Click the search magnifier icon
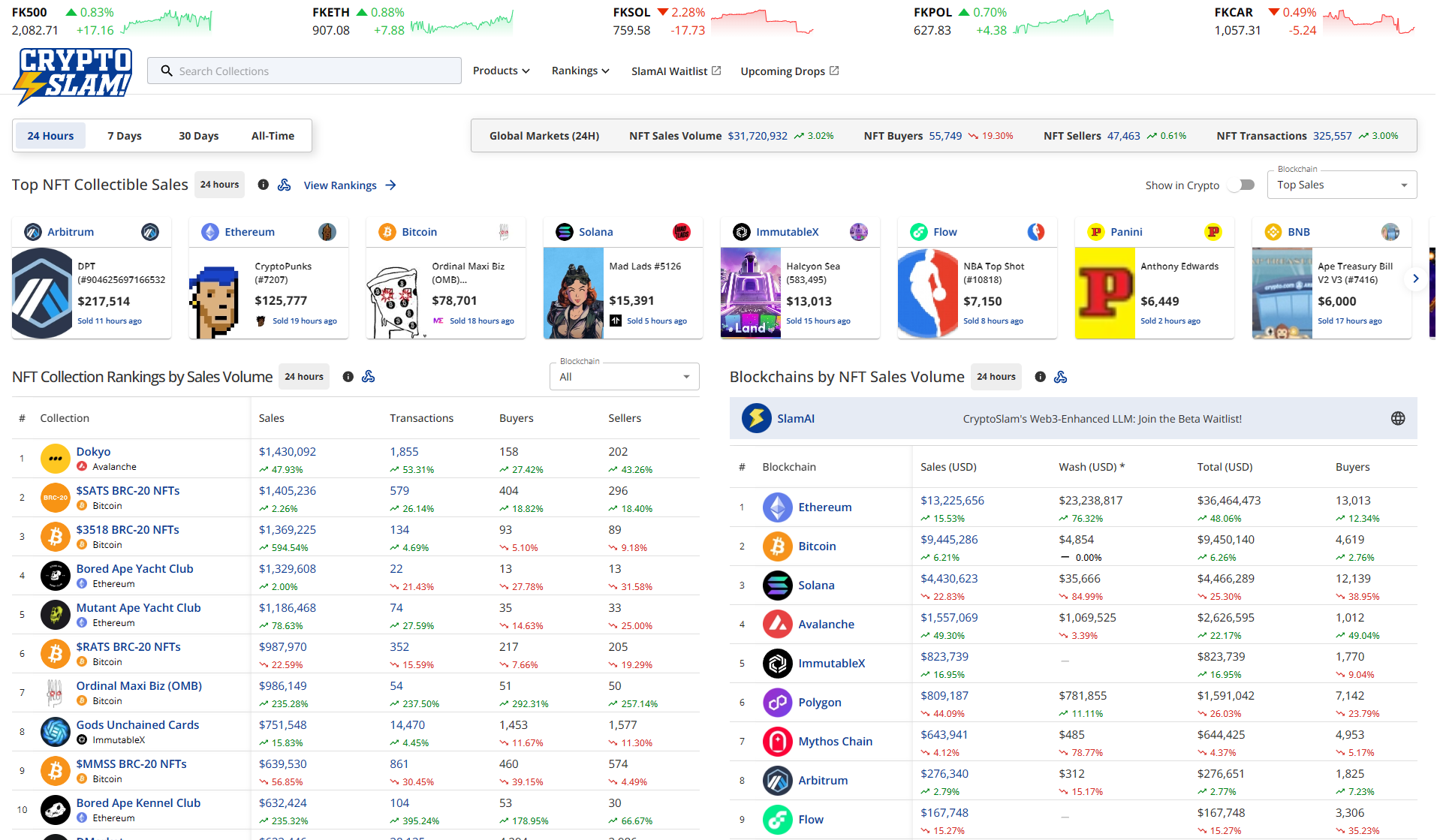 click(167, 71)
